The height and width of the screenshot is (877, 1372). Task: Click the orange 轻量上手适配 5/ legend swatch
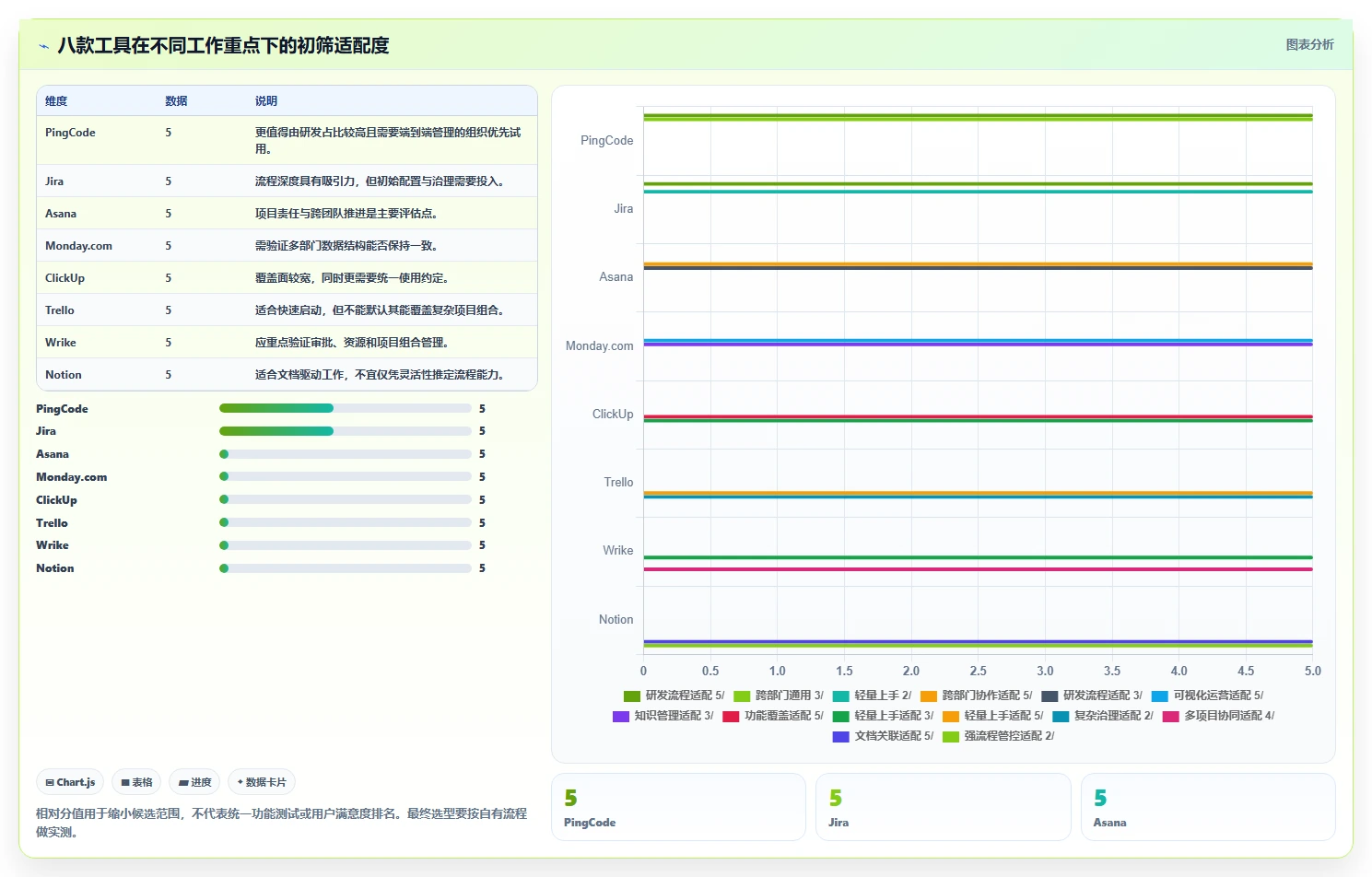coord(951,716)
